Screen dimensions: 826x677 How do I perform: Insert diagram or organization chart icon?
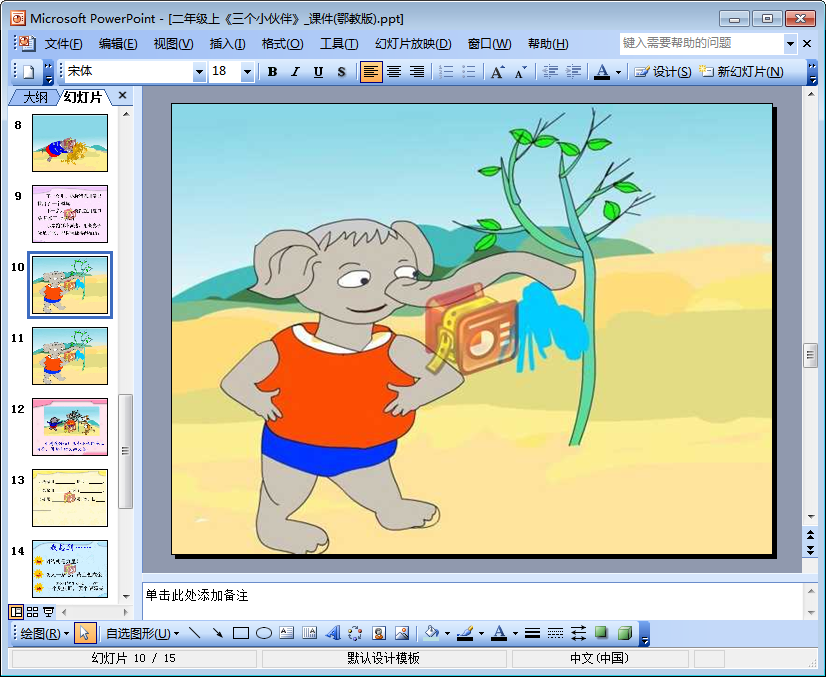tap(356, 633)
